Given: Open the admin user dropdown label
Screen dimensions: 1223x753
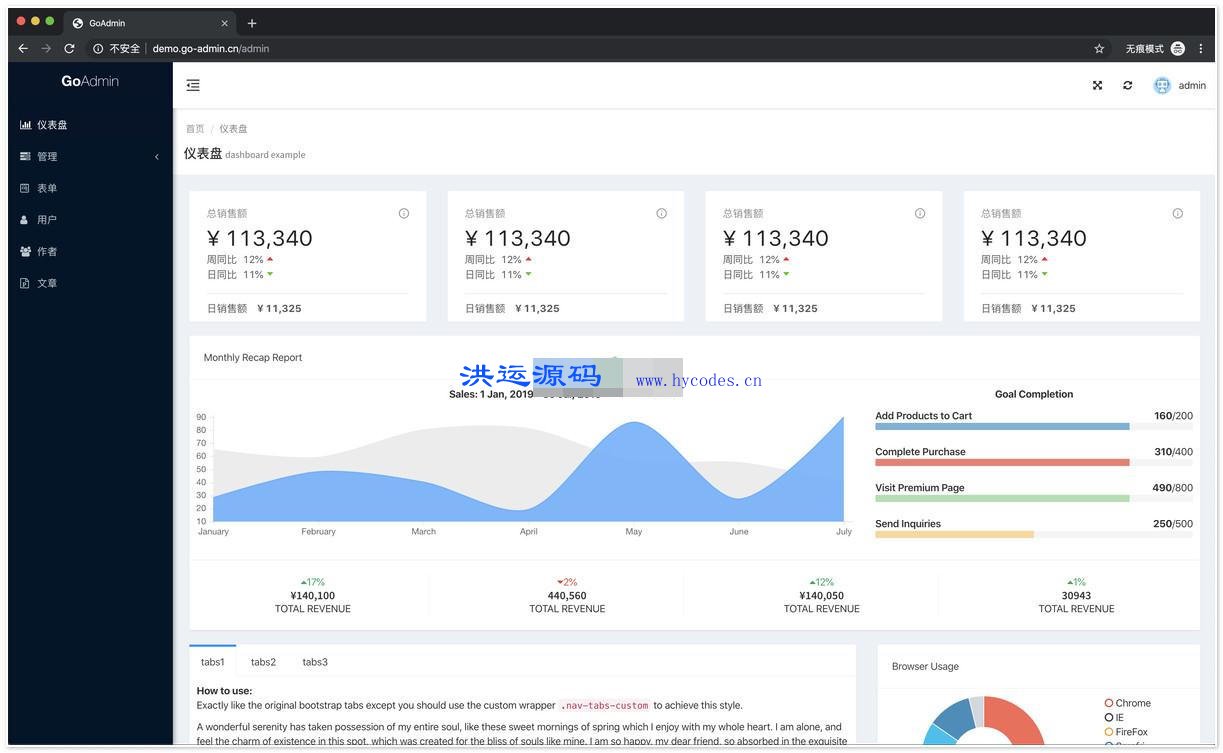Looking at the screenshot, I should tap(1192, 86).
